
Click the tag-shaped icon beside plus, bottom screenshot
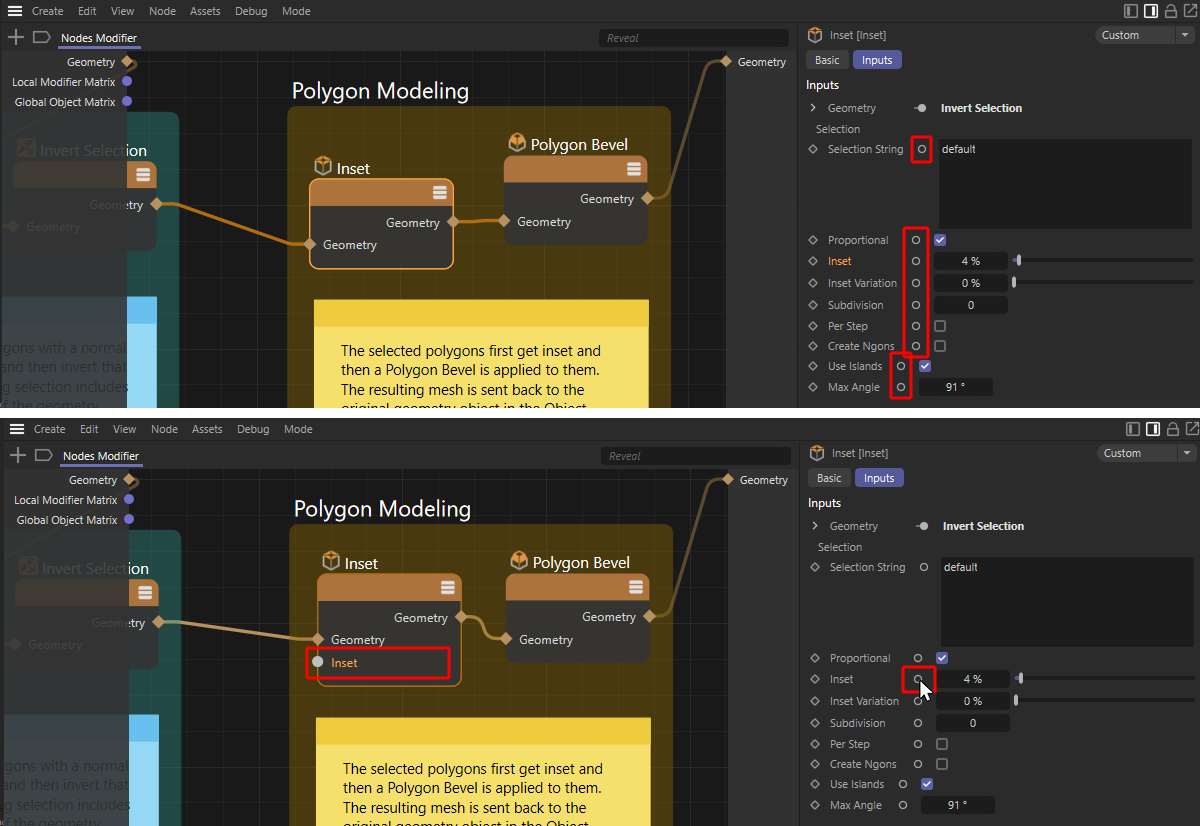tap(44, 456)
